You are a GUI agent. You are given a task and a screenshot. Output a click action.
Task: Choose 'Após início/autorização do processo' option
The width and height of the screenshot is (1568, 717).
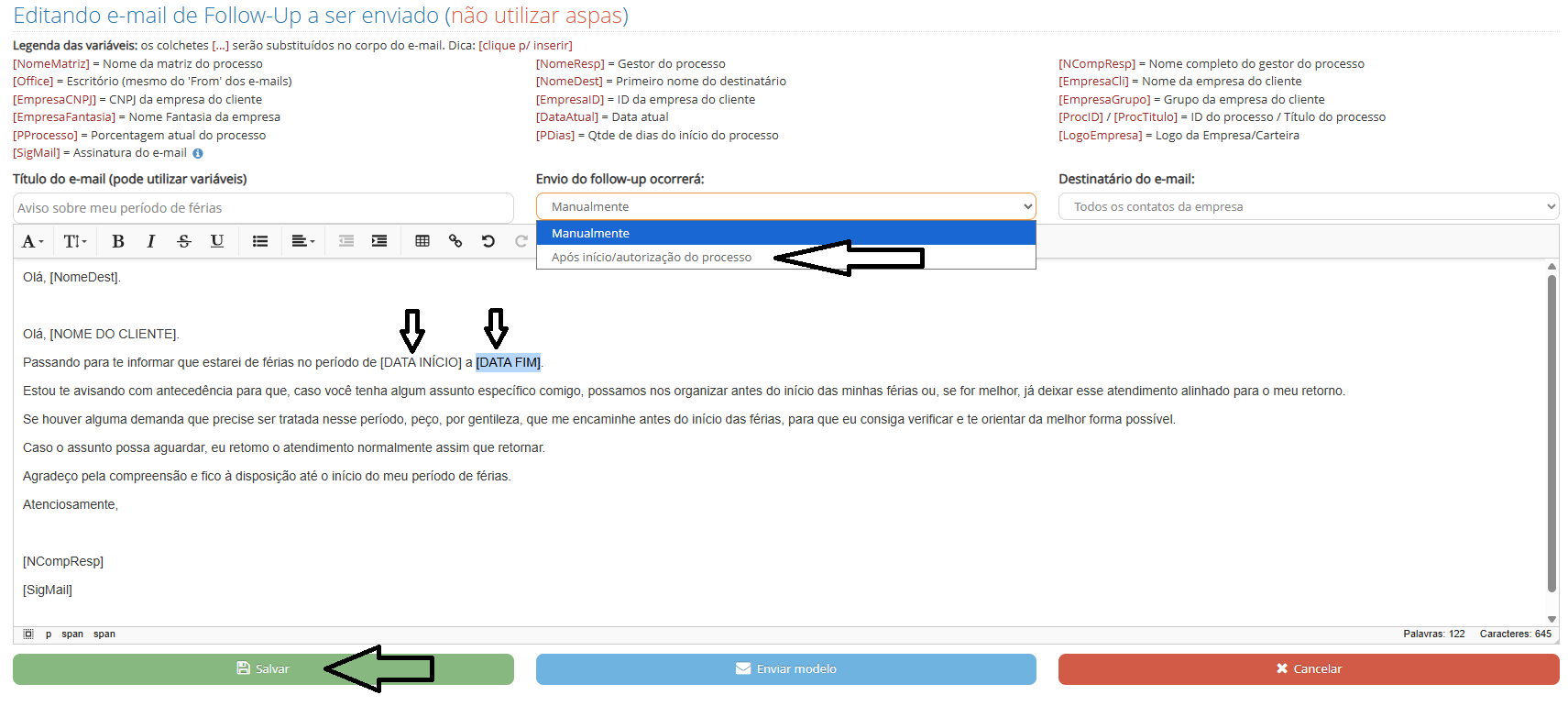[652, 258]
